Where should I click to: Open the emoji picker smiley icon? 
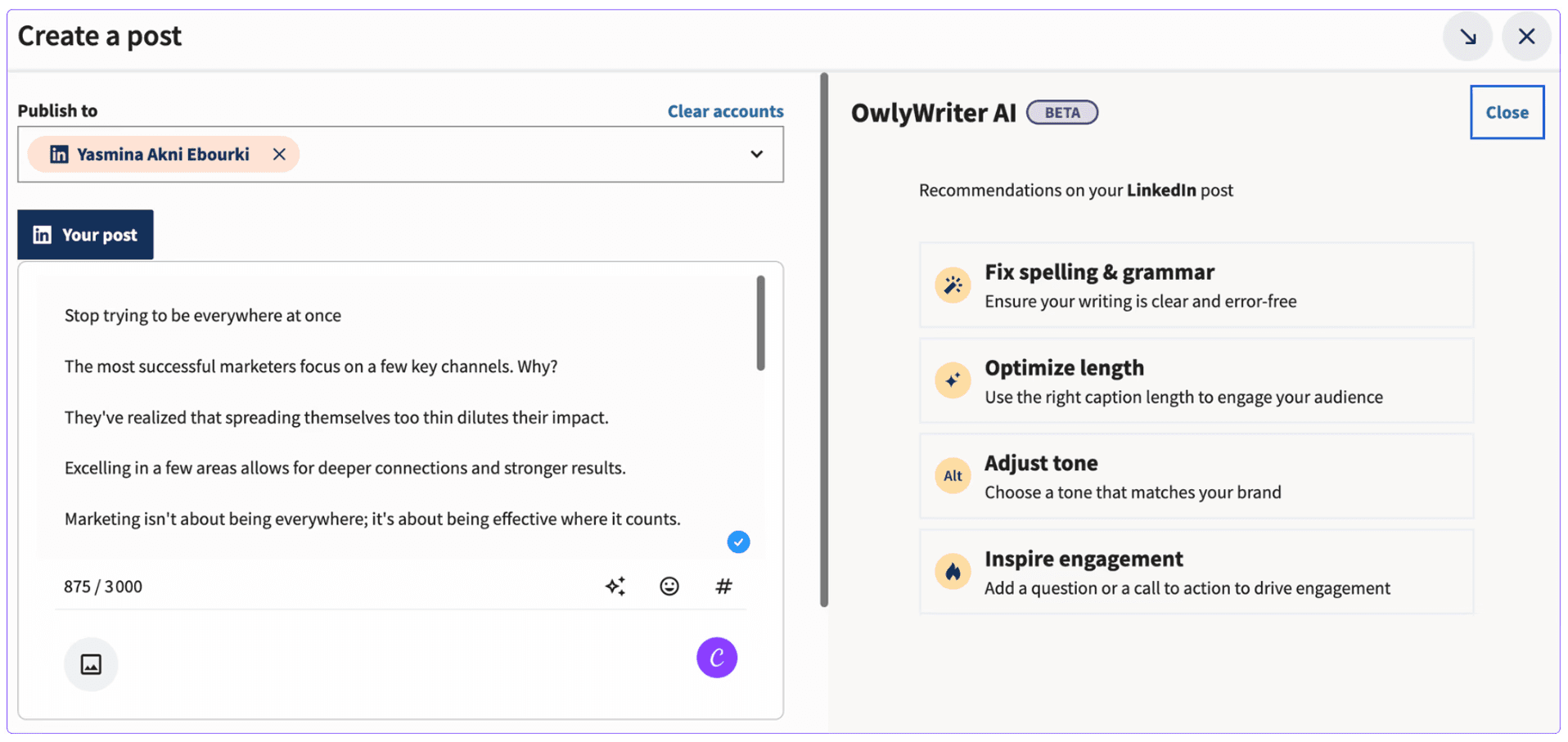pyautogui.click(x=669, y=586)
